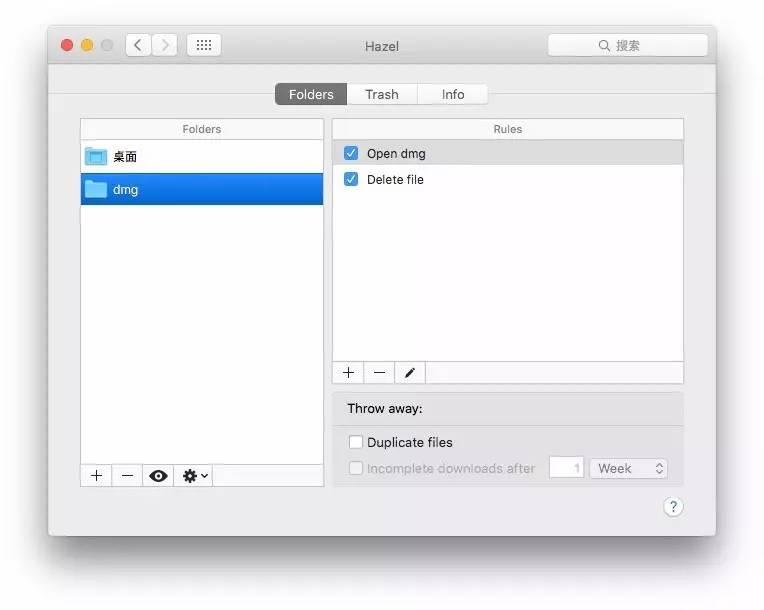
Task: Go back with the left chevron button
Action: [138, 45]
